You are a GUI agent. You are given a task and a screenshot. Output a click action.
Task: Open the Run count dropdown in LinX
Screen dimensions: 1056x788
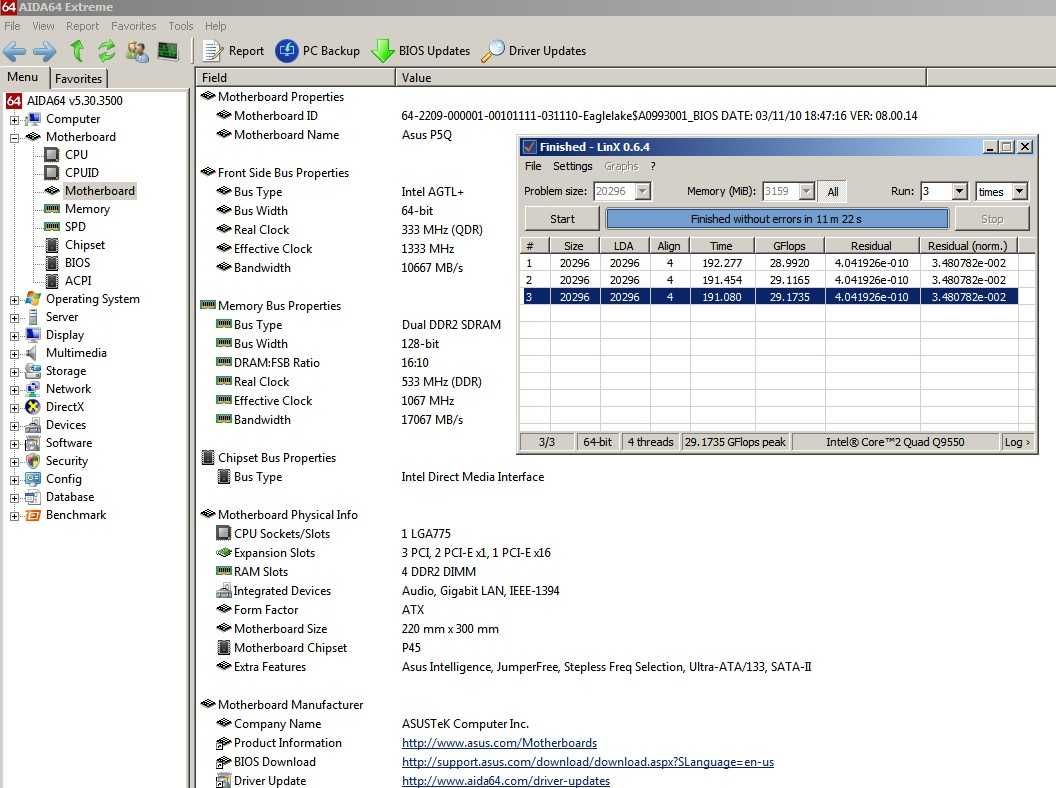(x=959, y=192)
